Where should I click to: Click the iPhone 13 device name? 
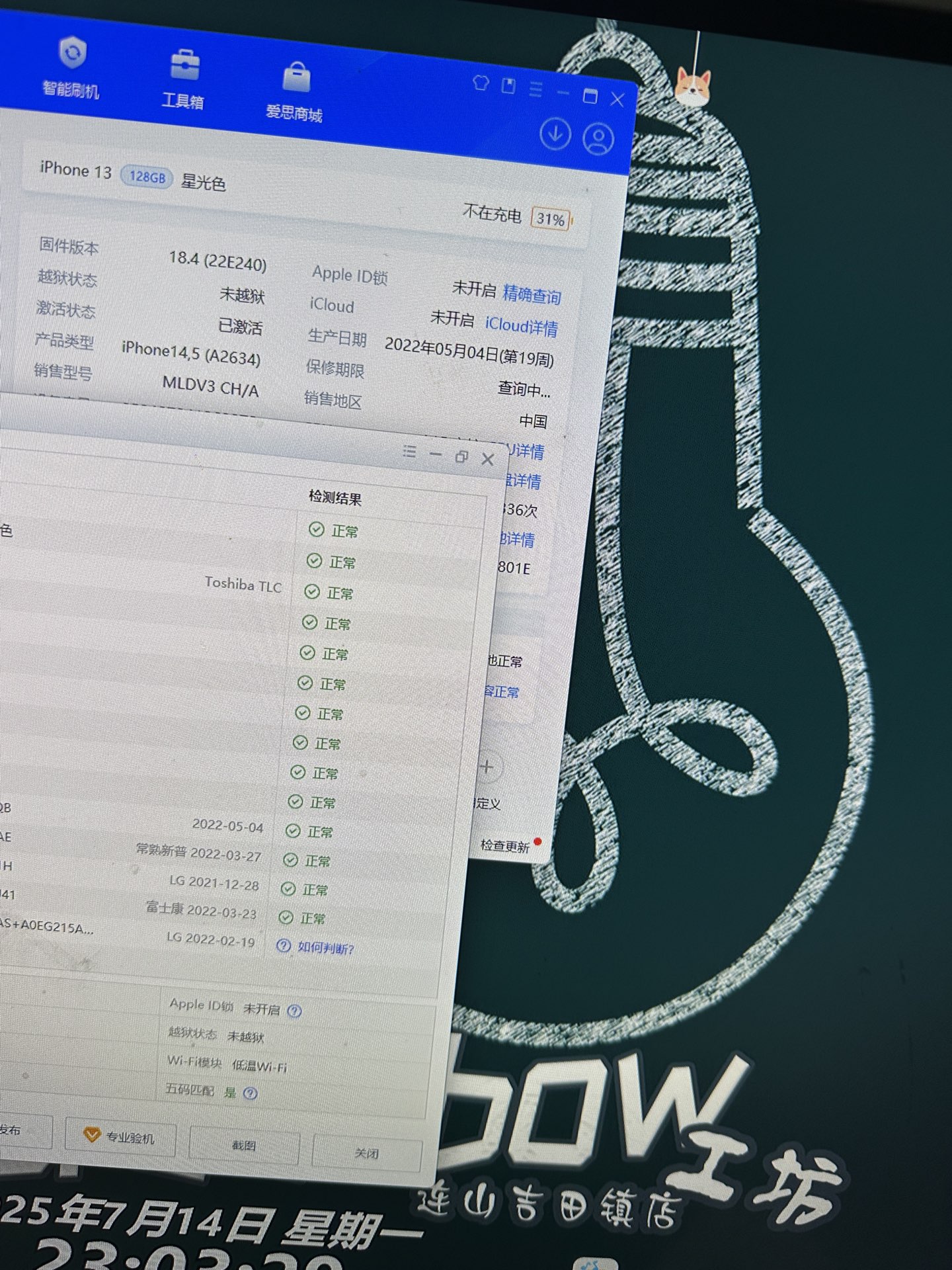click(x=75, y=171)
